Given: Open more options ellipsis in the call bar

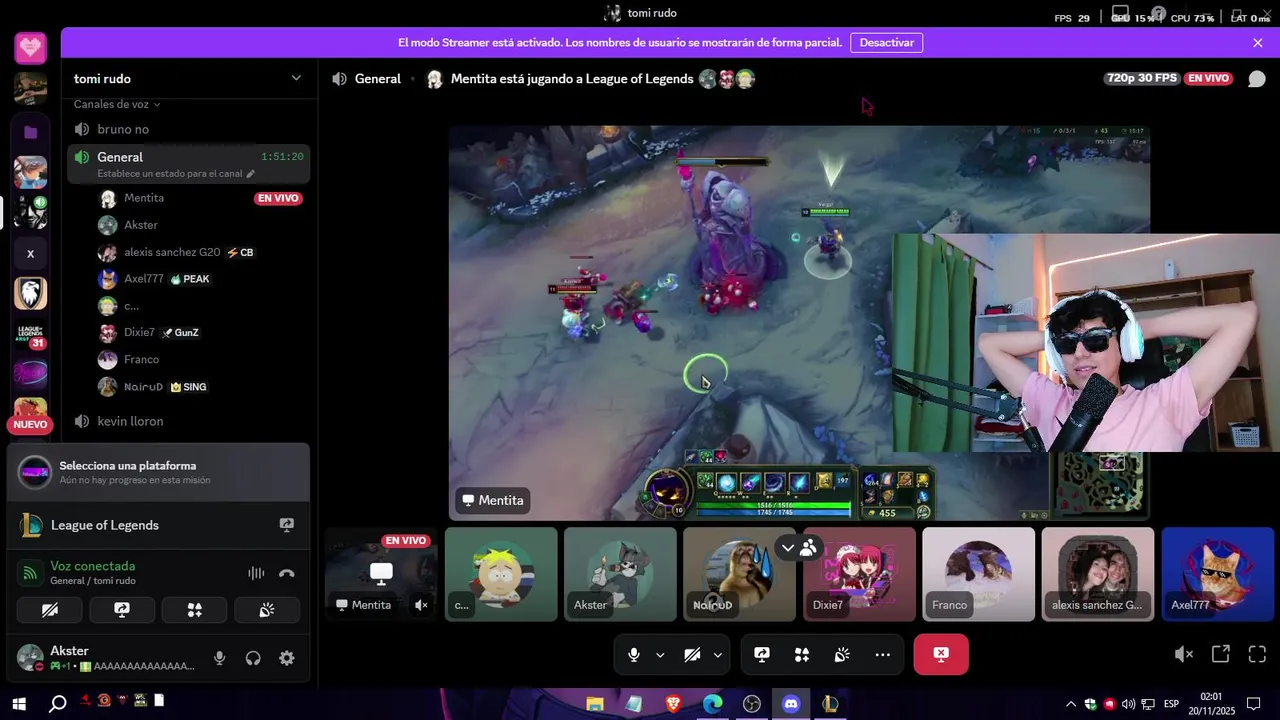Looking at the screenshot, I should [x=882, y=655].
